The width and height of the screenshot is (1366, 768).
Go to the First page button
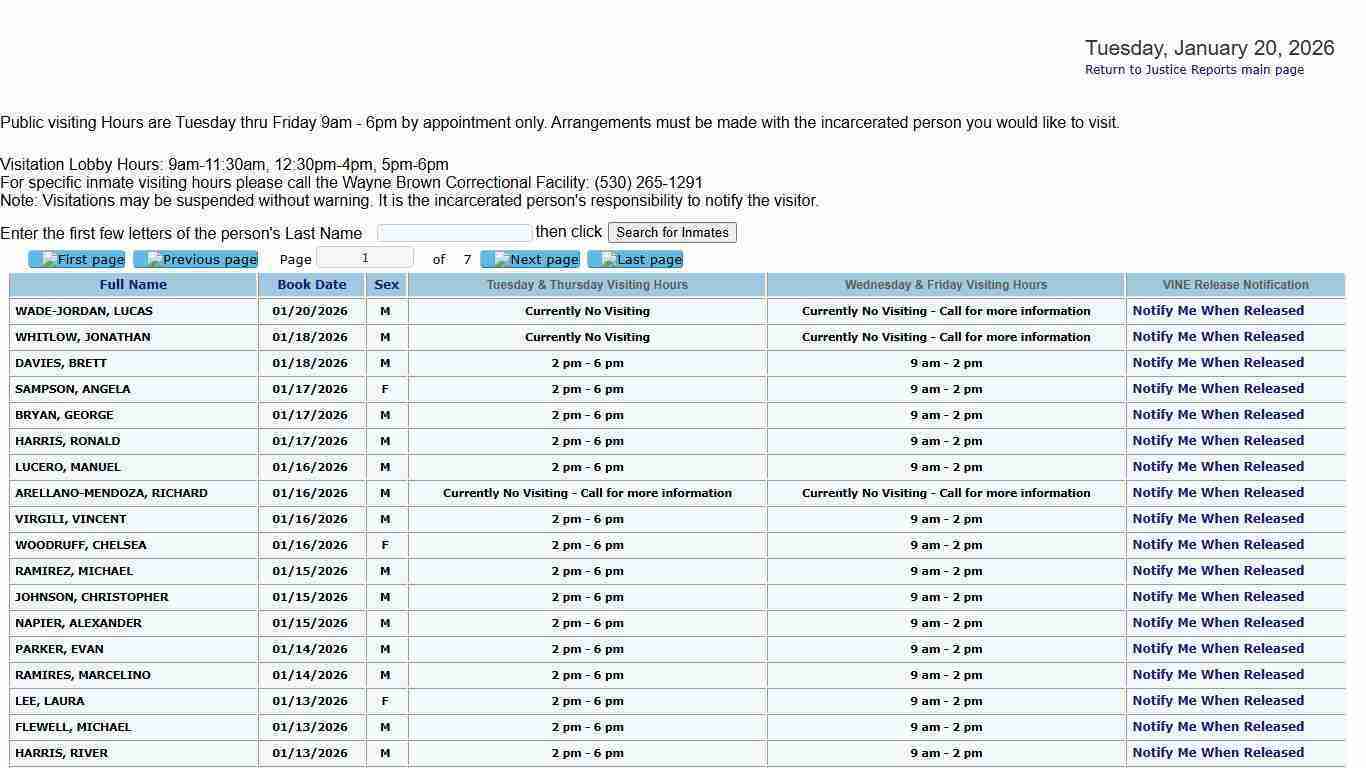(77, 260)
